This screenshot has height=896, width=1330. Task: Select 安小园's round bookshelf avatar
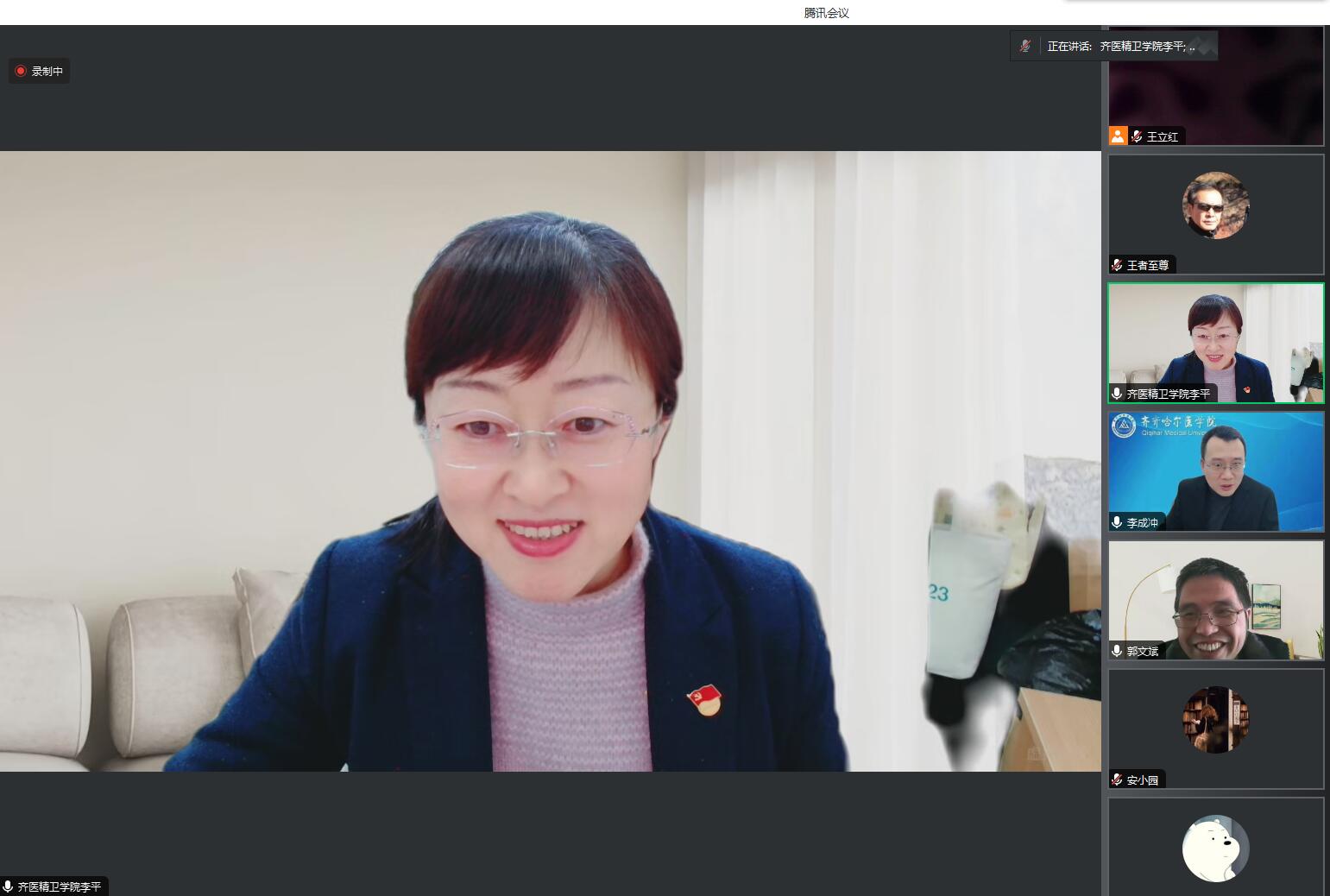[1215, 719]
